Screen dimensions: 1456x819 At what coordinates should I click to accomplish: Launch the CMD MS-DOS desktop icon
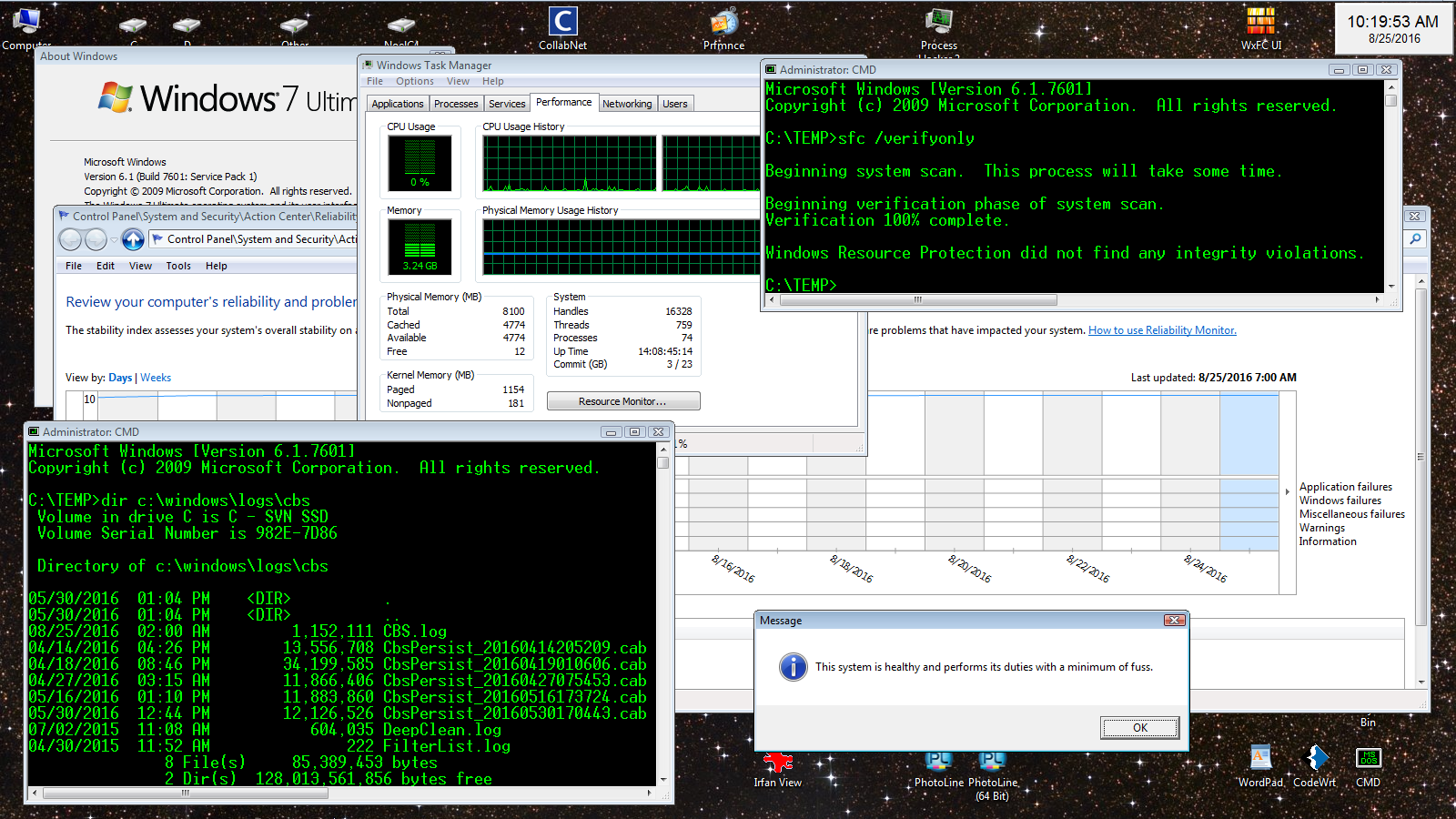pos(1368,766)
